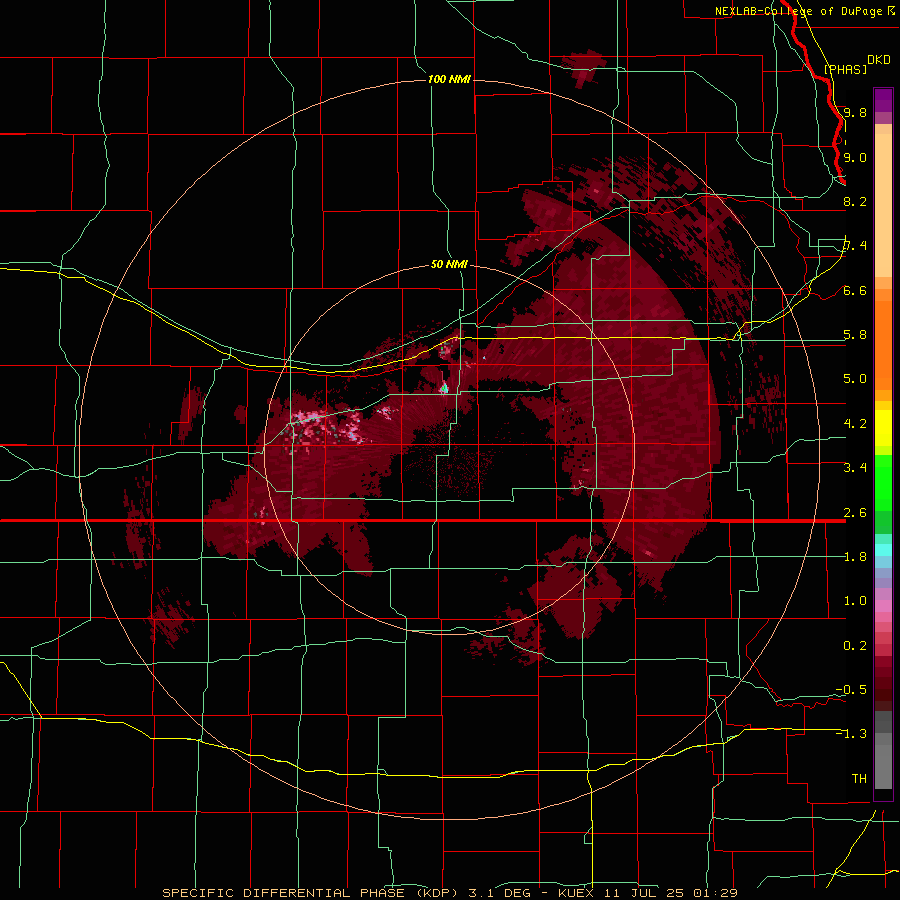Click the 9.0 value on the color scale
Viewport: 900px width, 900px height.
tap(855, 157)
